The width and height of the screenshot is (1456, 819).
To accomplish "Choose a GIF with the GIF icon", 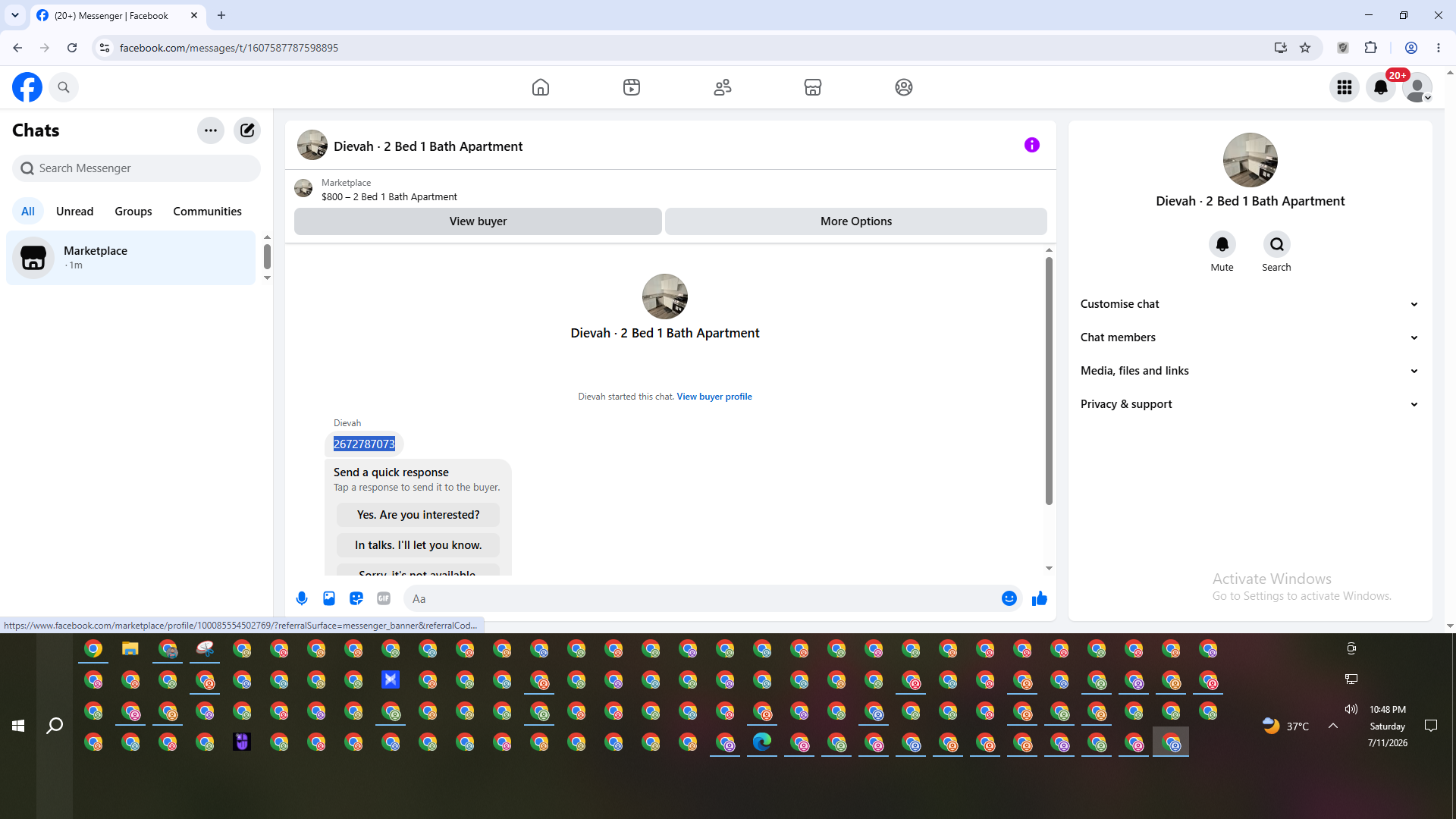I will [x=384, y=599].
